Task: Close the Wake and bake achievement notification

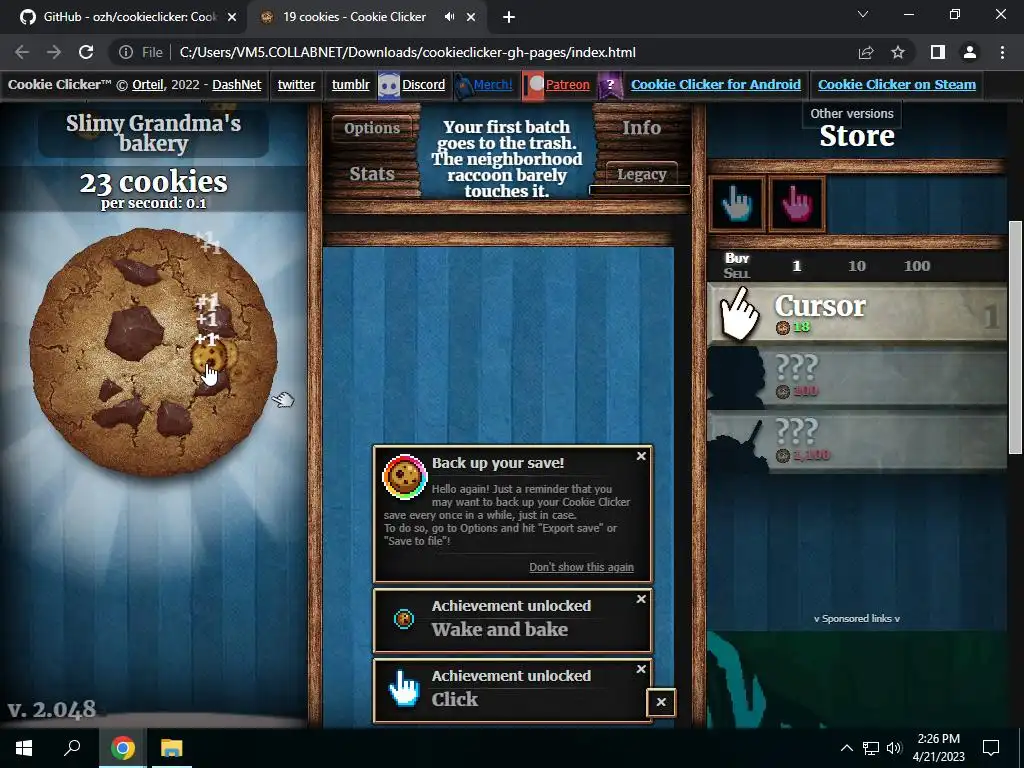Action: [641, 599]
